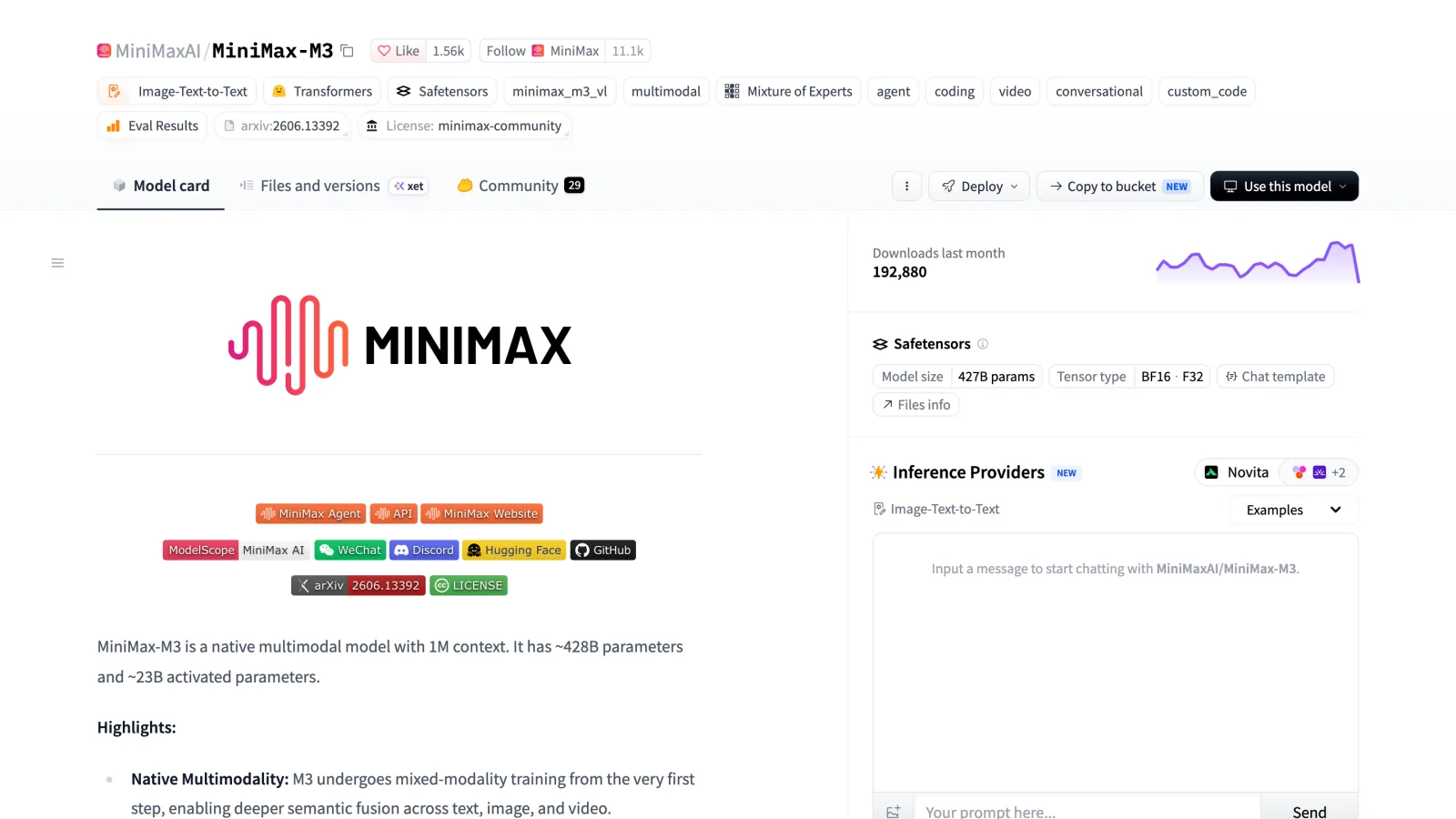
Task: Expand the Examples dropdown
Action: (1294, 510)
